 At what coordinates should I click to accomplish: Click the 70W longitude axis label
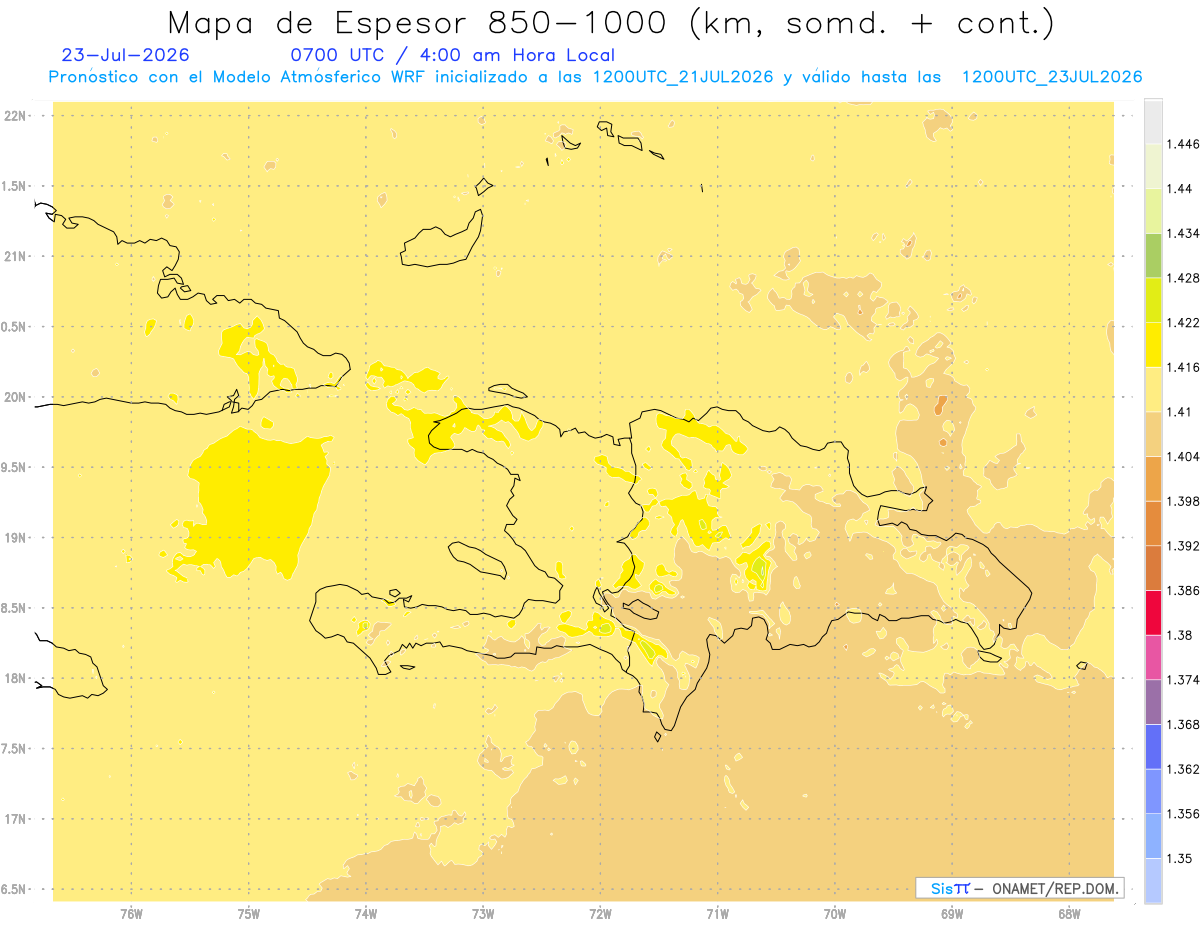click(835, 914)
